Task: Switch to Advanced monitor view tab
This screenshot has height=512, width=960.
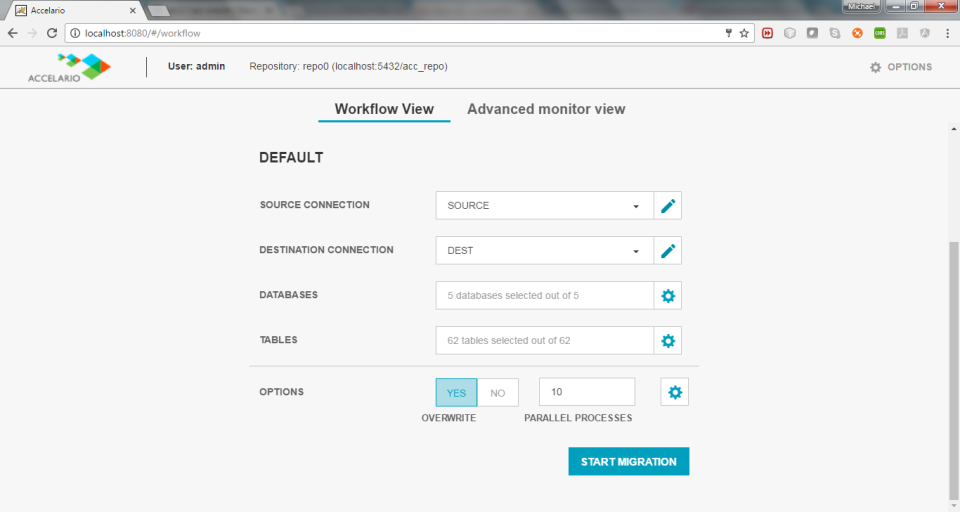Action: pyautogui.click(x=546, y=109)
